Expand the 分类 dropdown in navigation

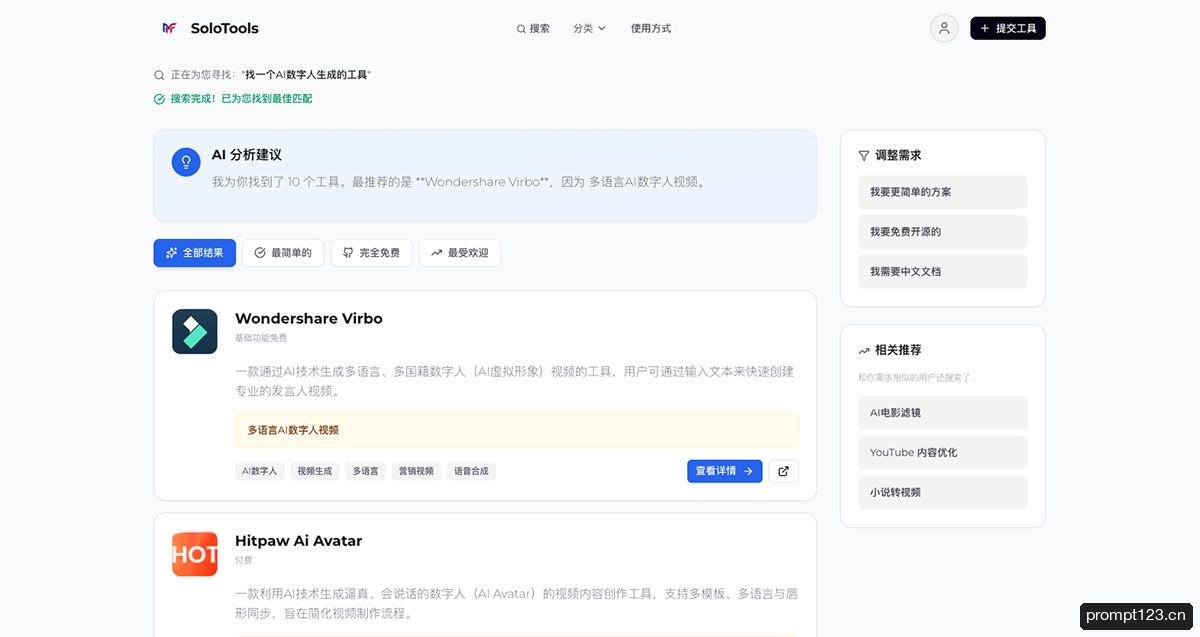coord(589,28)
